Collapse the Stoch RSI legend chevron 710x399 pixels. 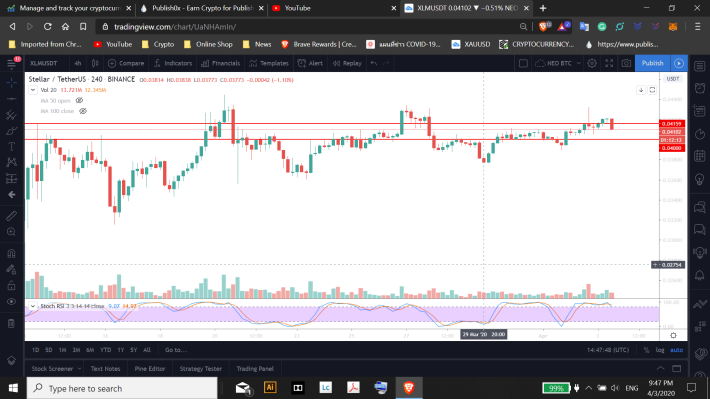[x=33, y=306]
